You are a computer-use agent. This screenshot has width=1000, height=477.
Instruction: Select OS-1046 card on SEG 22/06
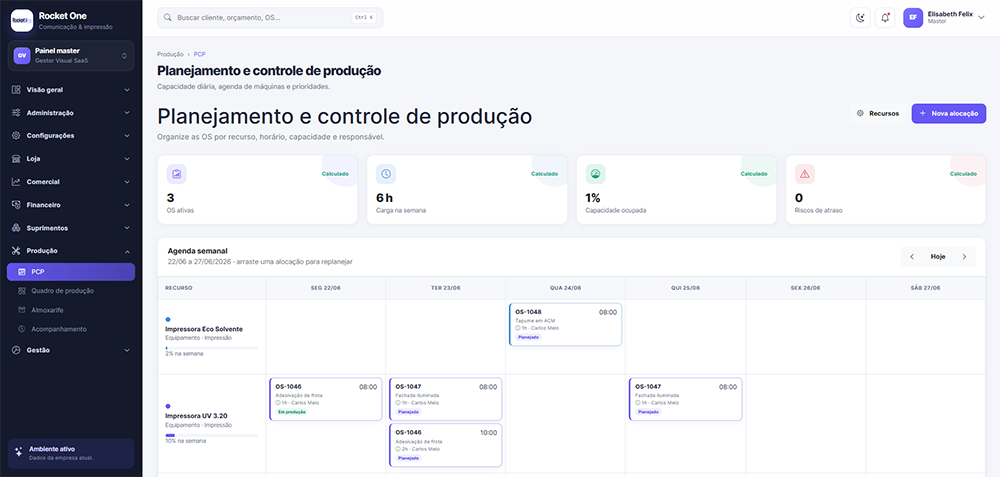pyautogui.click(x=325, y=399)
